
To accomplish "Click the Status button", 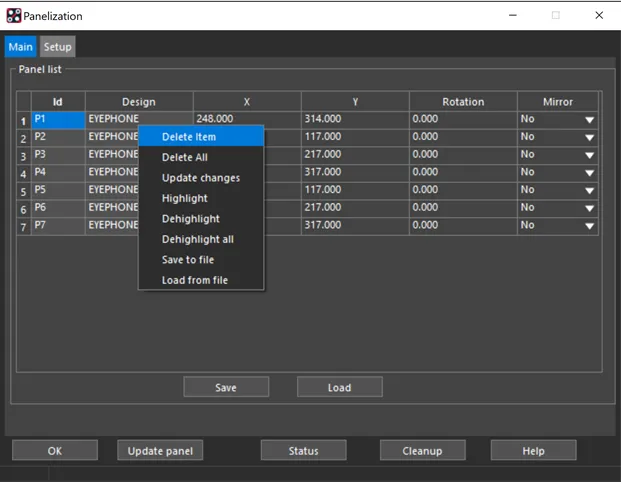I will tap(304, 450).
